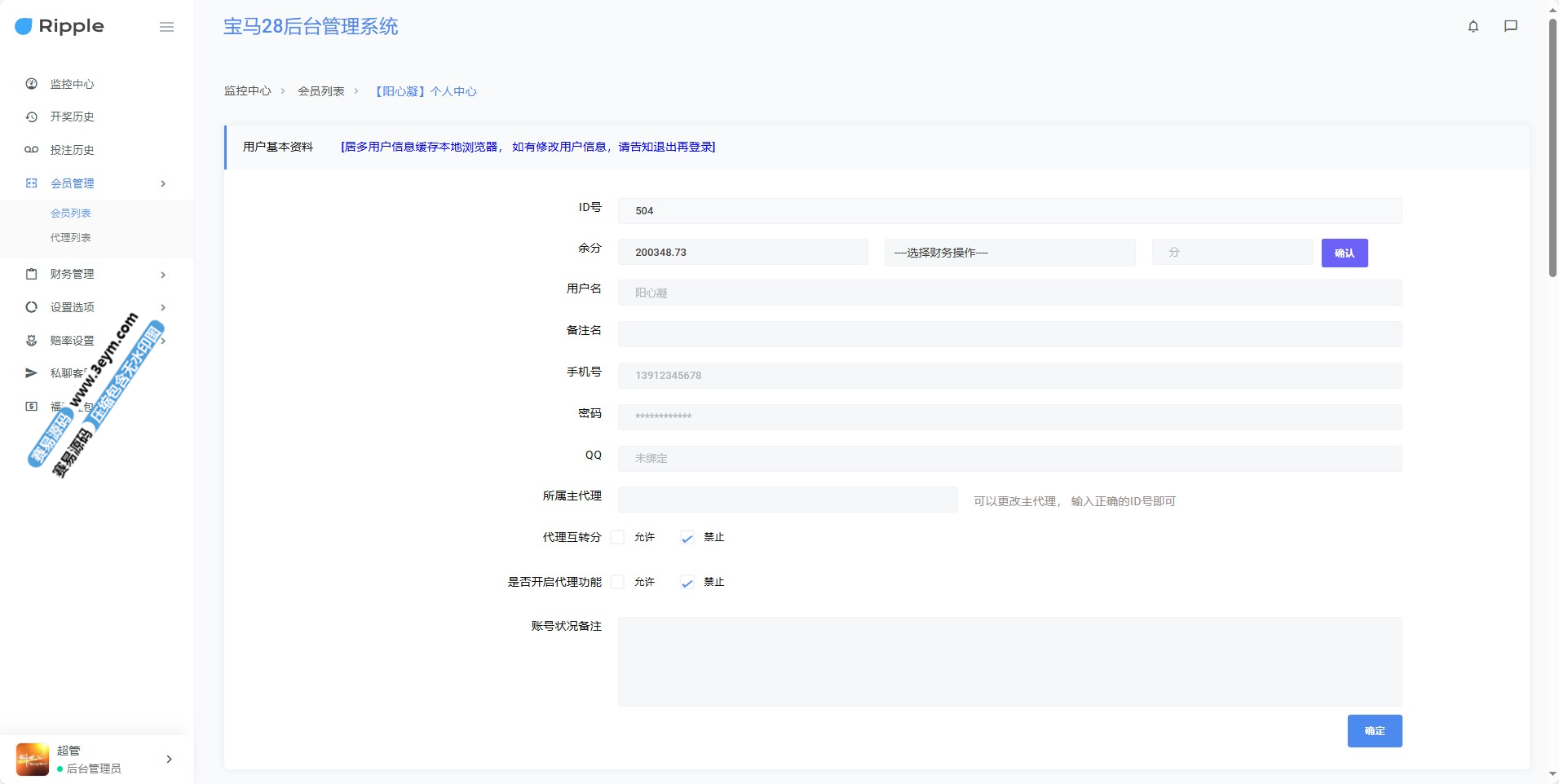The height and width of the screenshot is (784, 1559).
Task: Click the notification bell icon
Action: [x=1473, y=26]
